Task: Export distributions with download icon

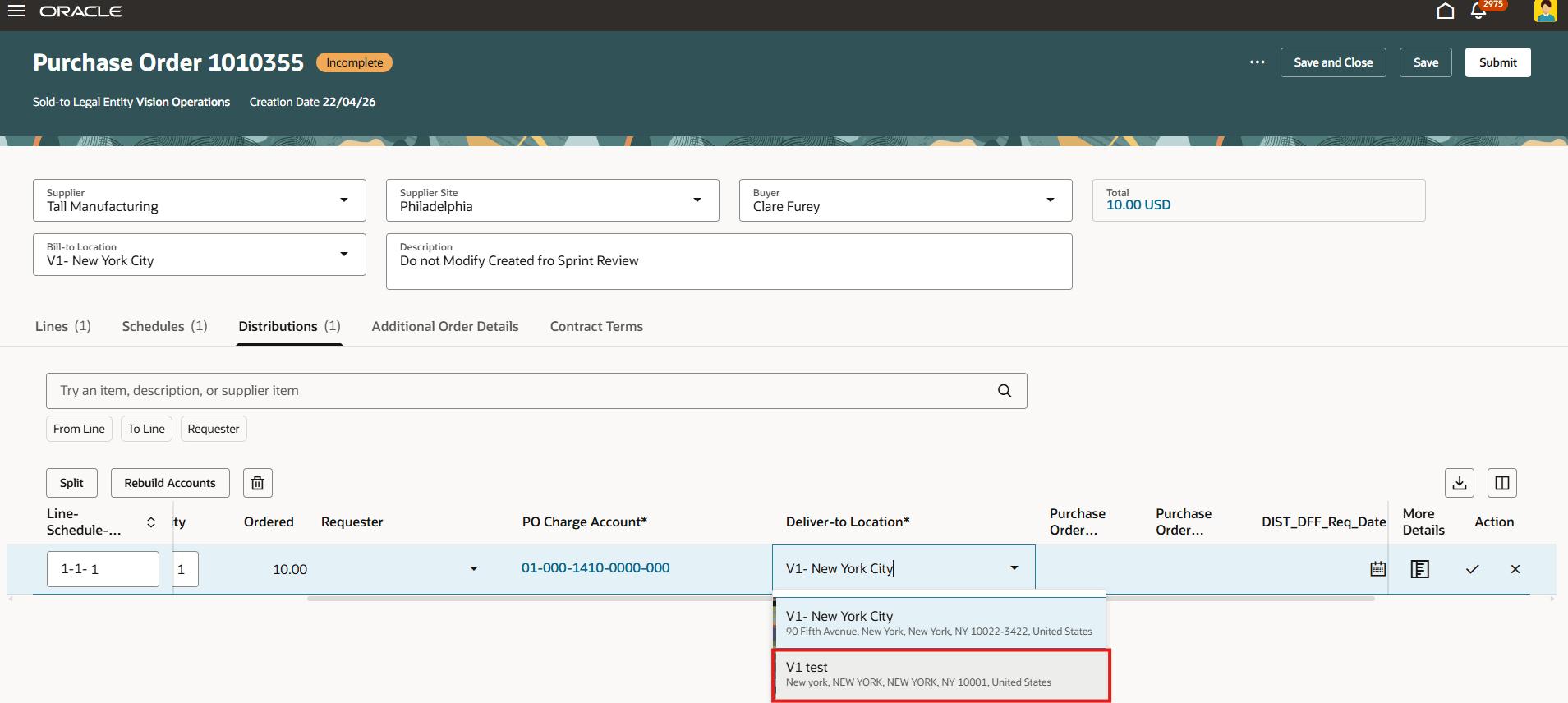Action: click(1460, 483)
